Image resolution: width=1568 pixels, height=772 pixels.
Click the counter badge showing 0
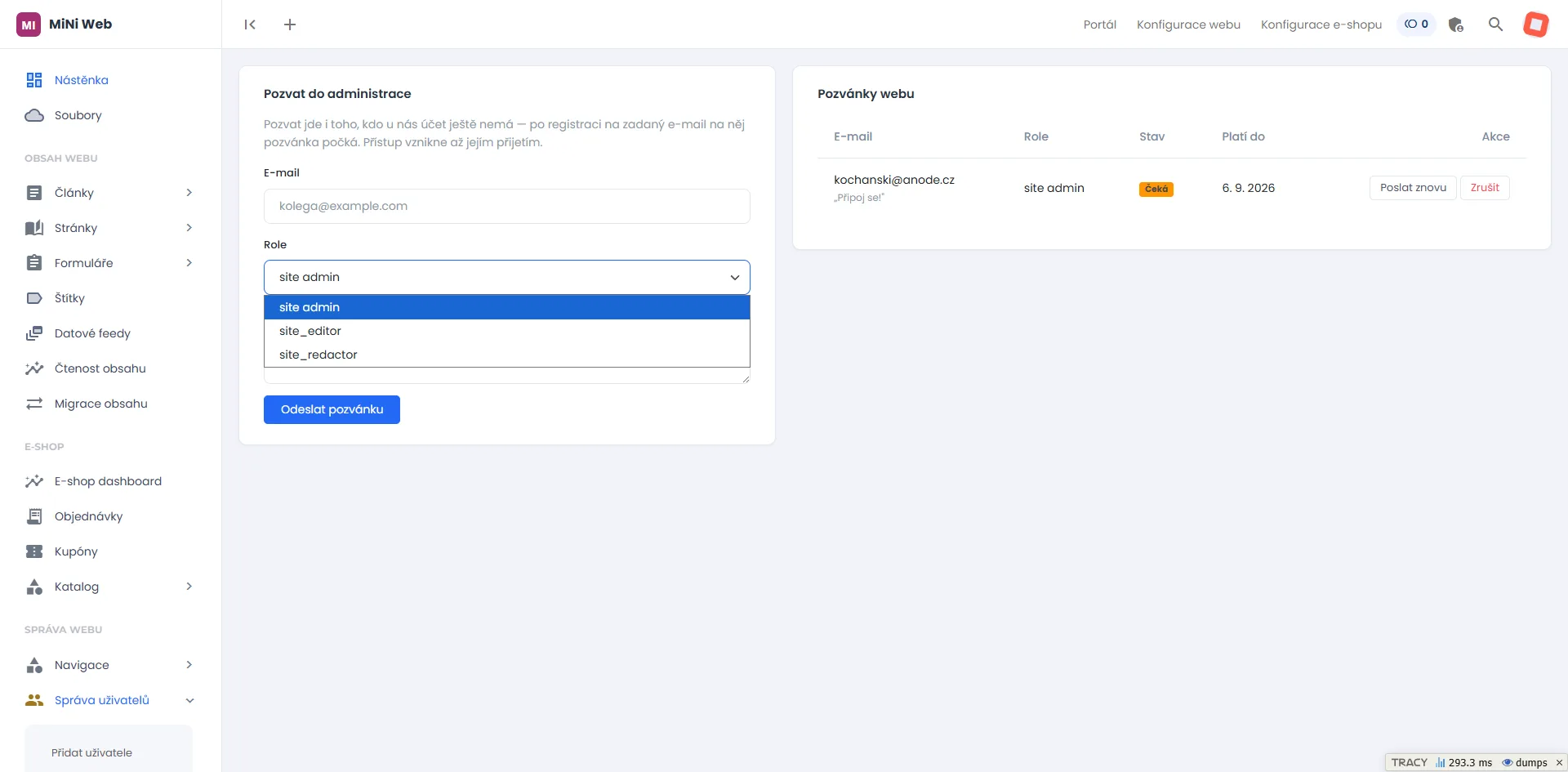tap(1416, 25)
